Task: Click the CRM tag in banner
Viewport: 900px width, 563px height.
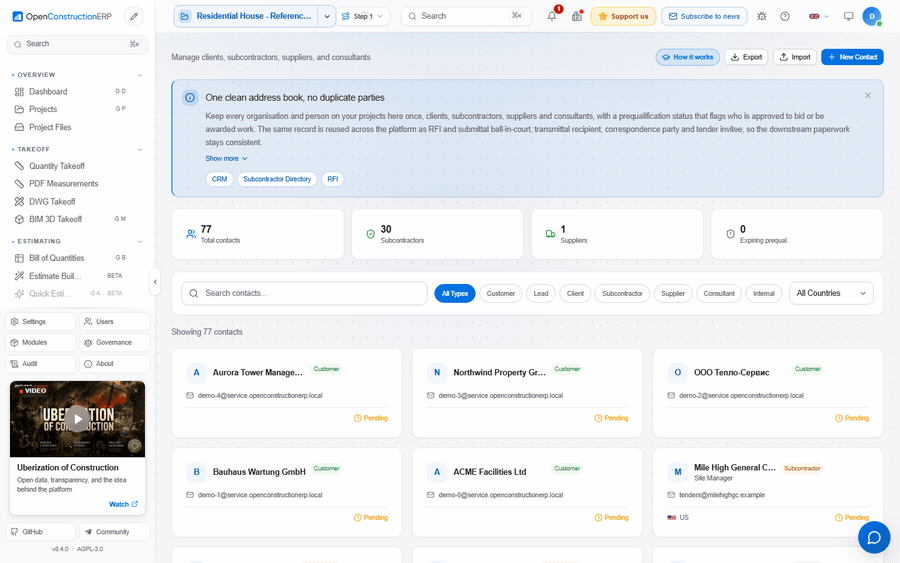Action: (x=219, y=179)
